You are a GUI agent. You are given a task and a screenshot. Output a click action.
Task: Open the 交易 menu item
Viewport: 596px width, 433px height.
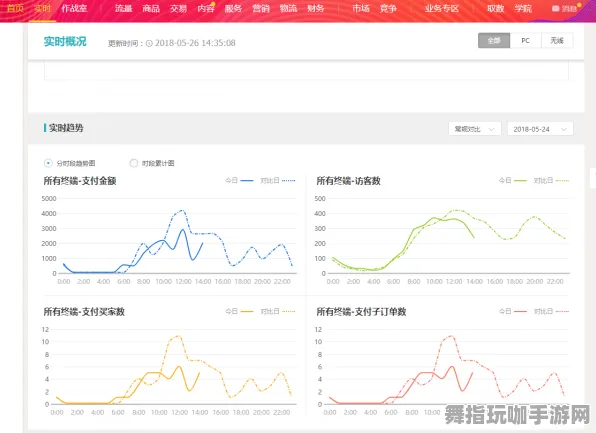pyautogui.click(x=178, y=8)
